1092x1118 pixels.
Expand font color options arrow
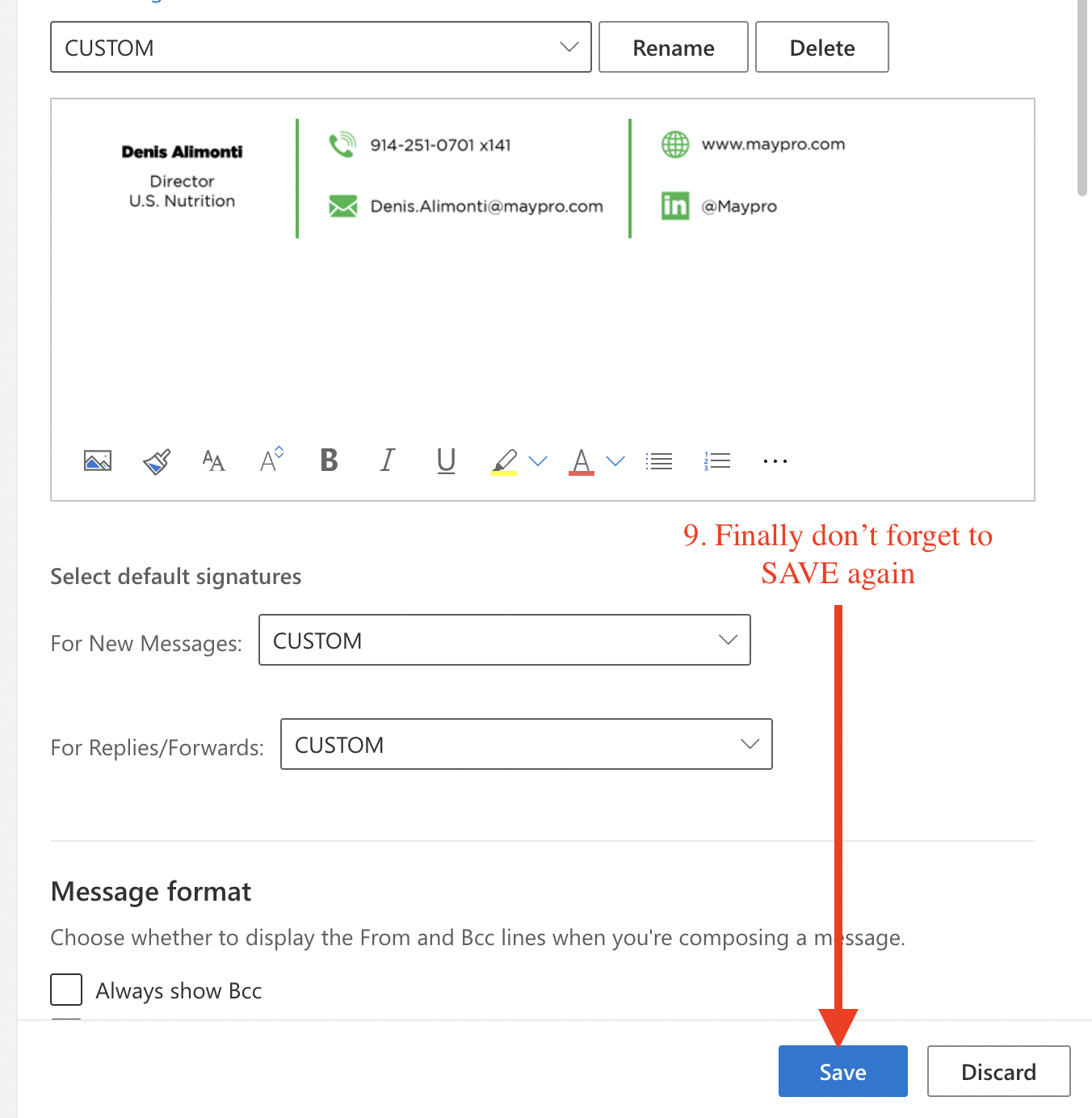click(615, 461)
